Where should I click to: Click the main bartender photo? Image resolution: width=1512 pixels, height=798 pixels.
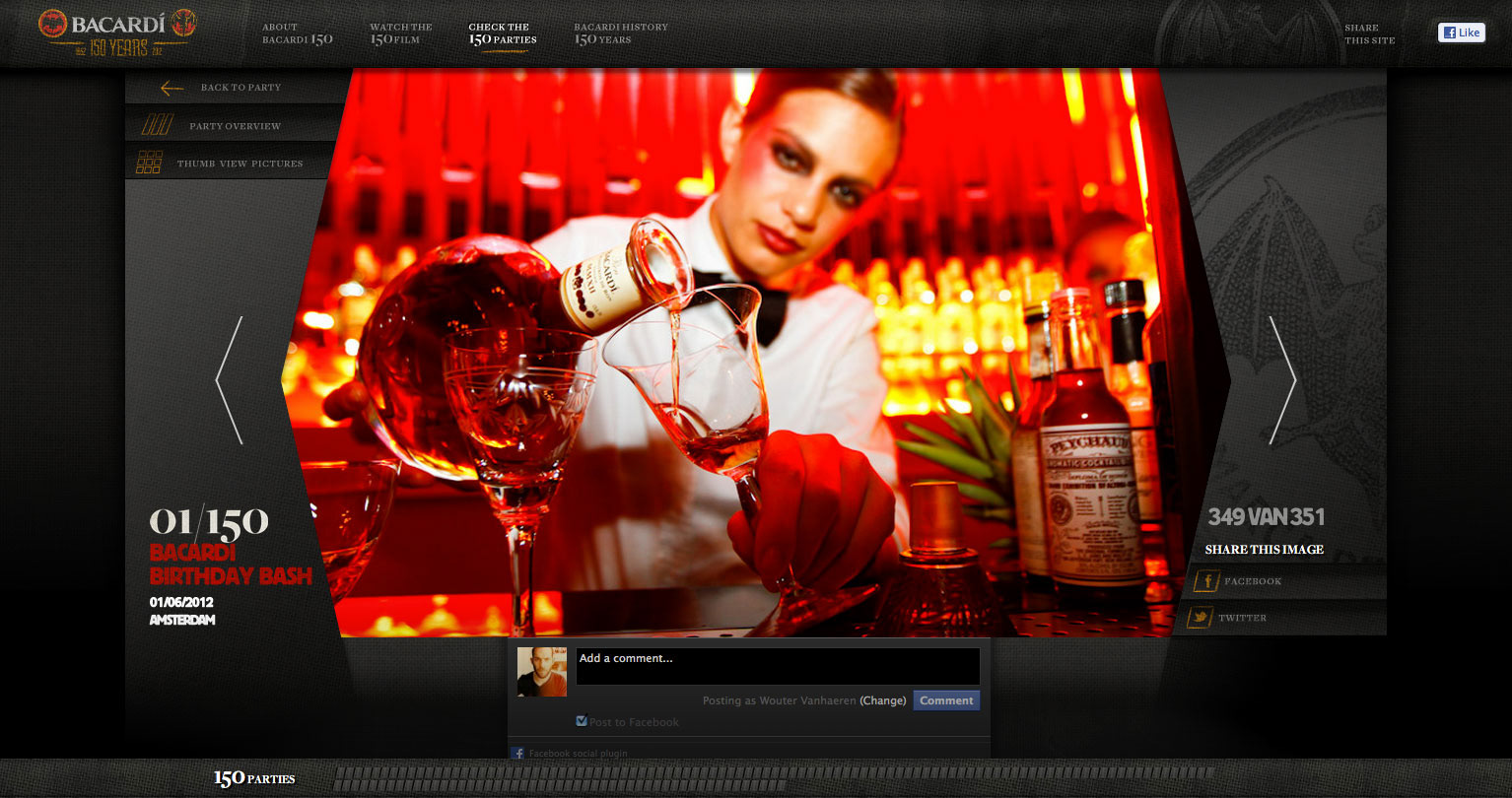(x=756, y=353)
